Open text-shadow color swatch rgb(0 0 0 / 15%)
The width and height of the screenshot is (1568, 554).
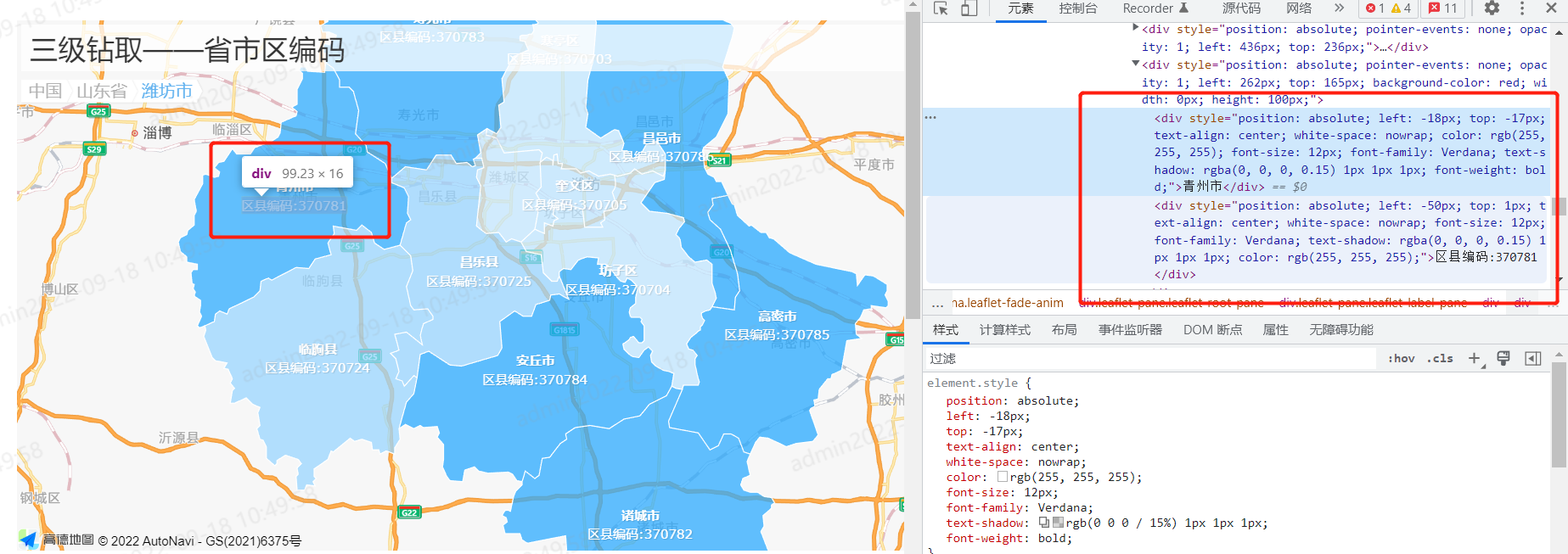[x=1058, y=523]
